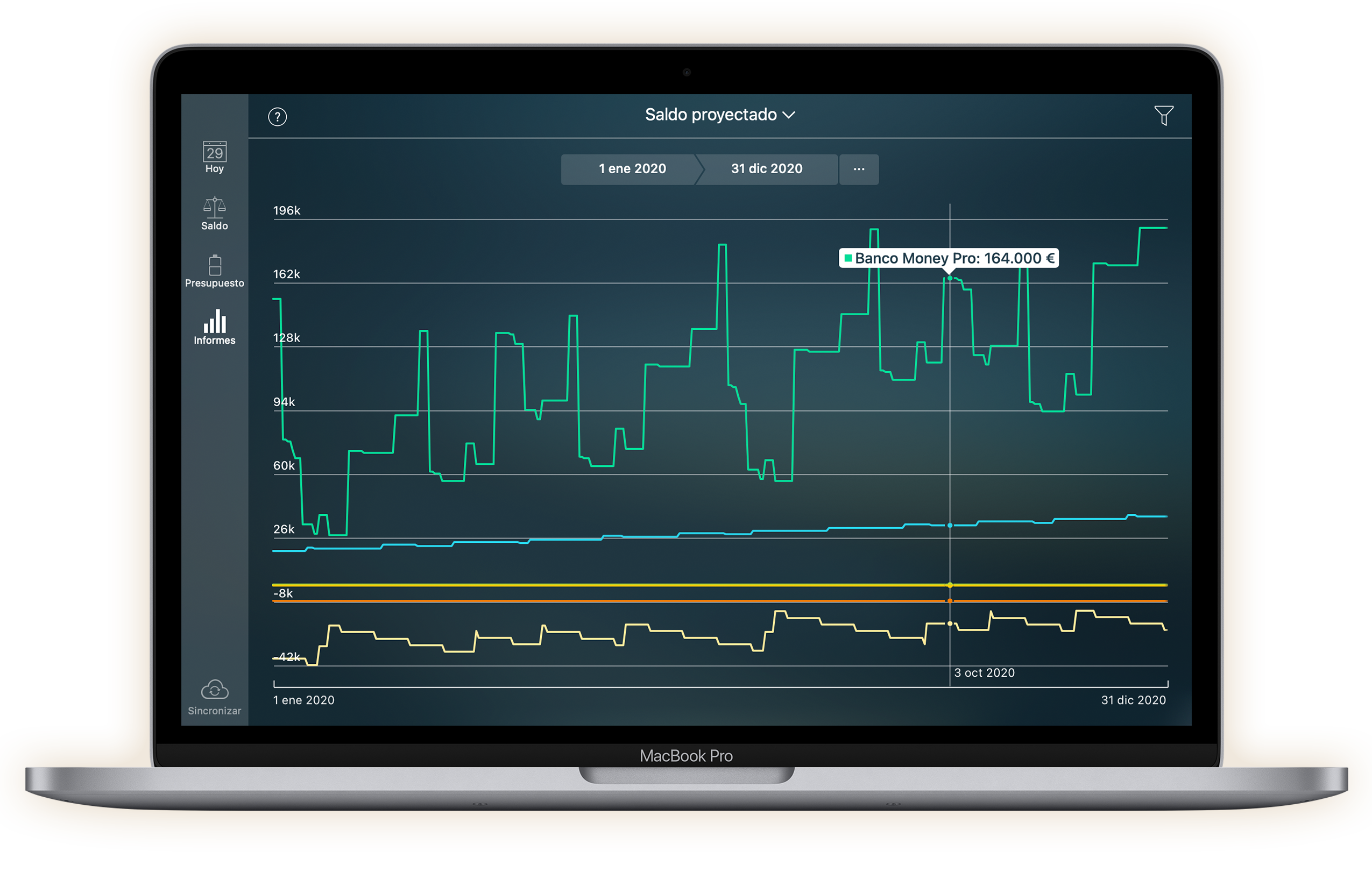Expand the Saldo proyectado report dropdown

719,115
